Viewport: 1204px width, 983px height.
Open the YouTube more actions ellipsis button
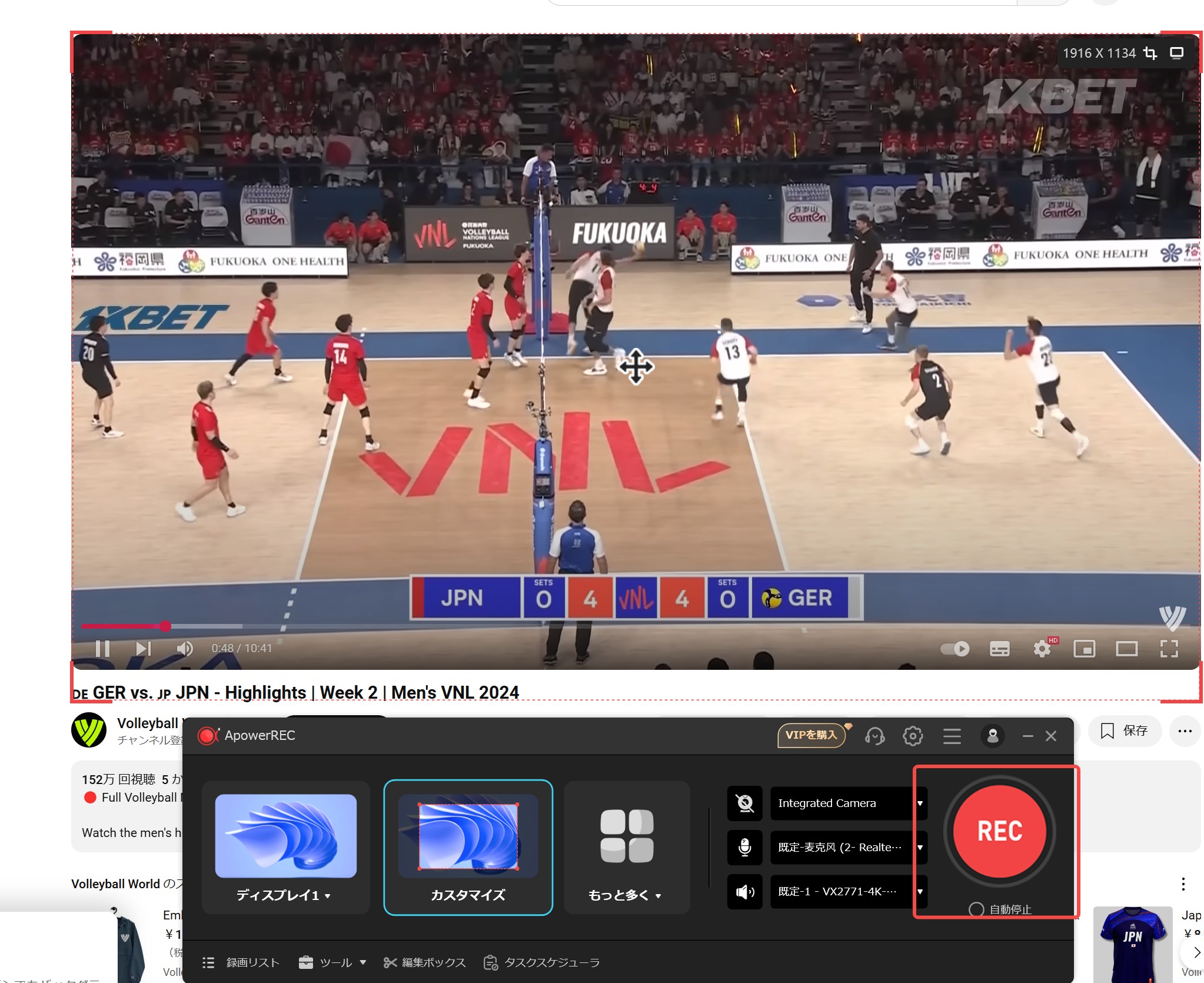[x=1185, y=730]
